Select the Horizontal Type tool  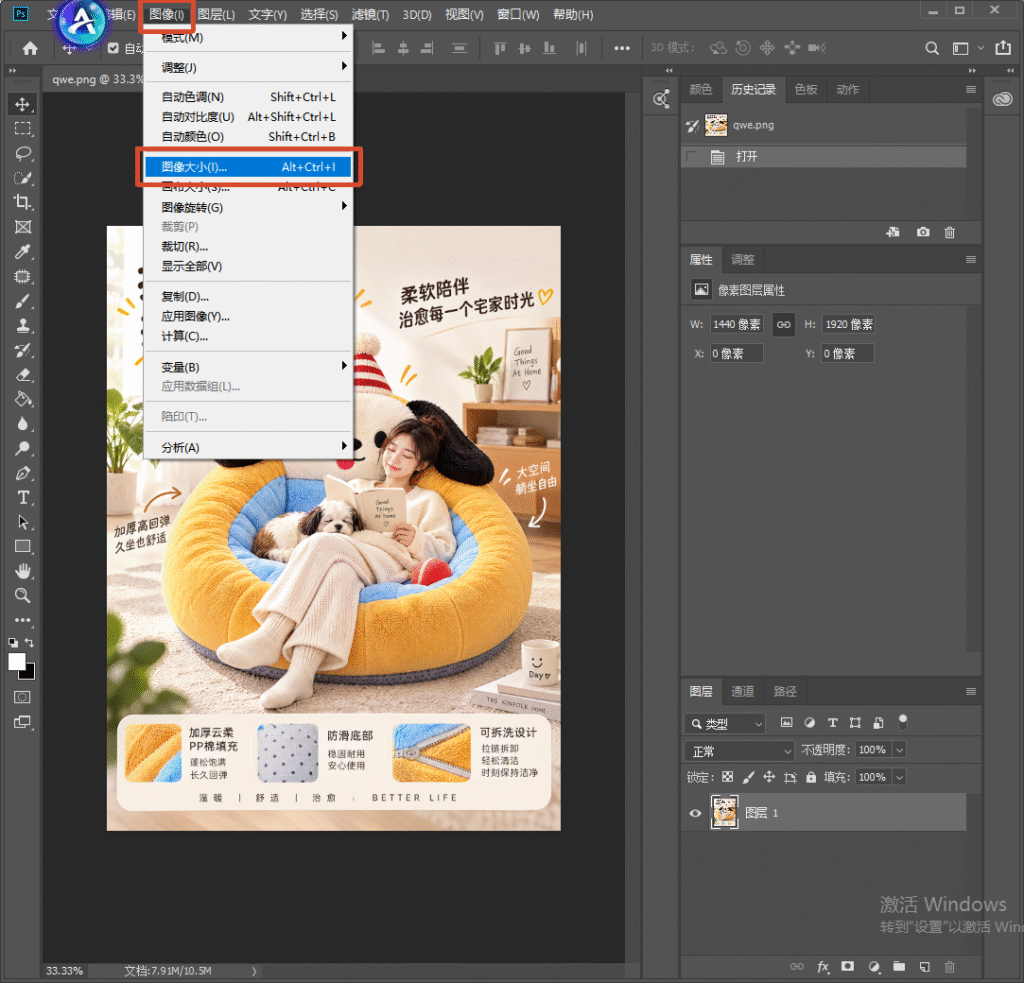coord(23,498)
